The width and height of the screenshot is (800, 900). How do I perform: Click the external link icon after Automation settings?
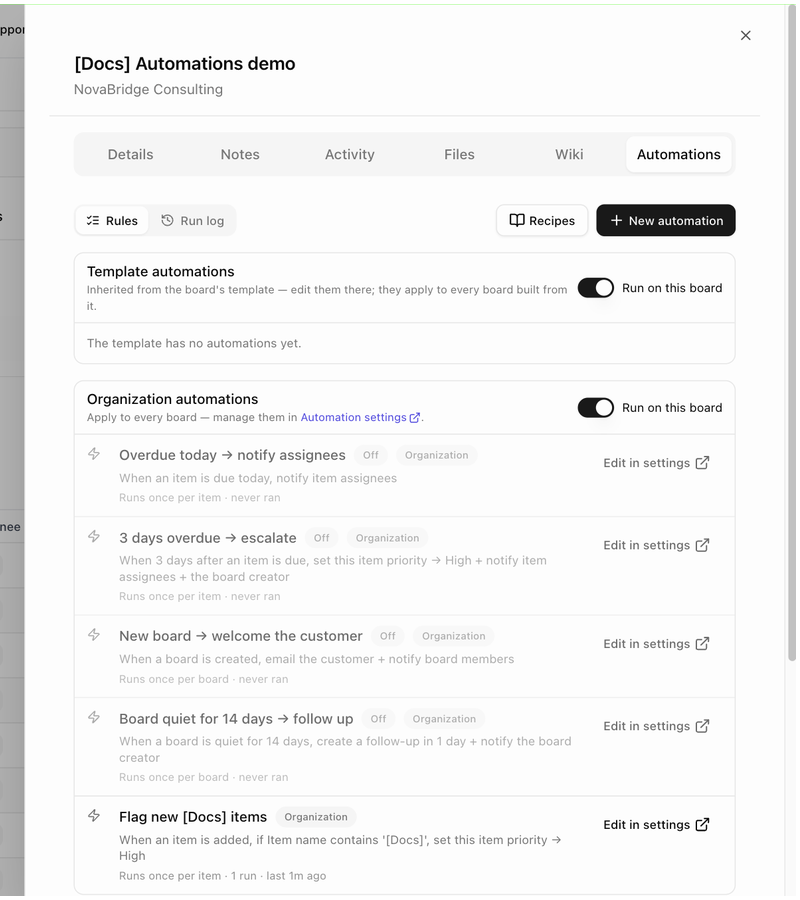(416, 419)
